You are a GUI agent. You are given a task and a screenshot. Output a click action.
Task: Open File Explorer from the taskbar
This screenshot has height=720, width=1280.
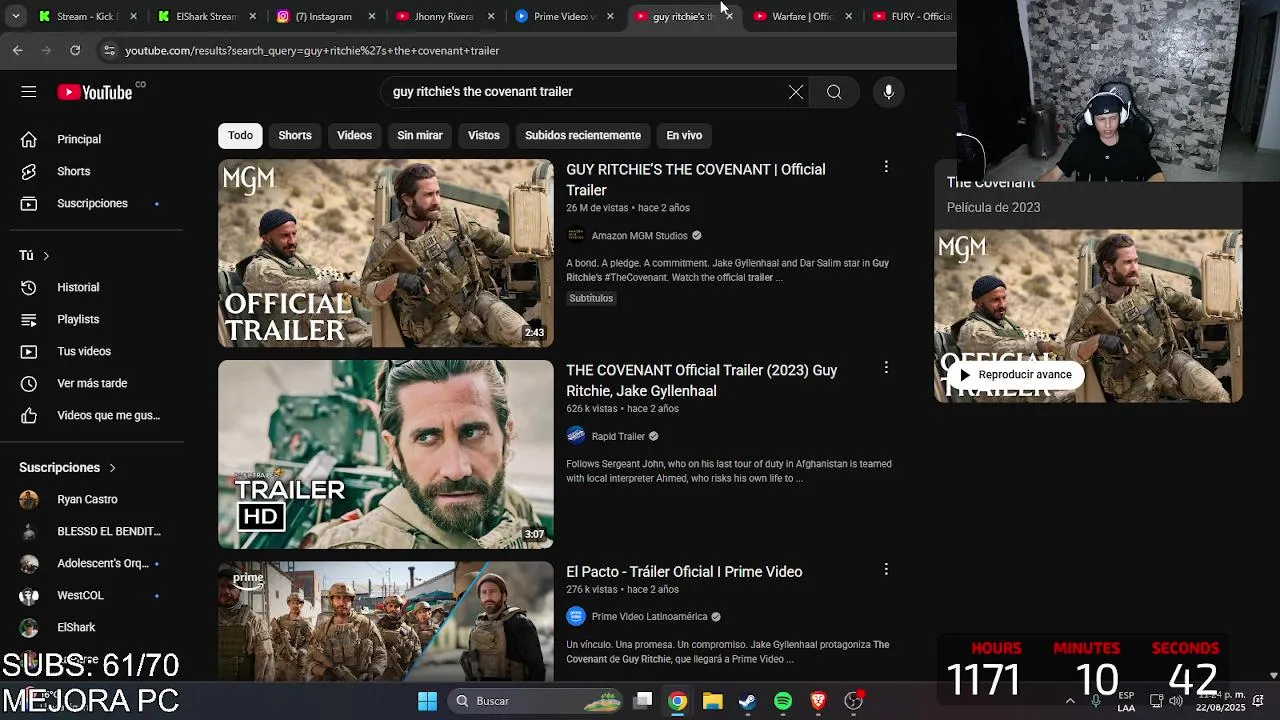coord(712,701)
